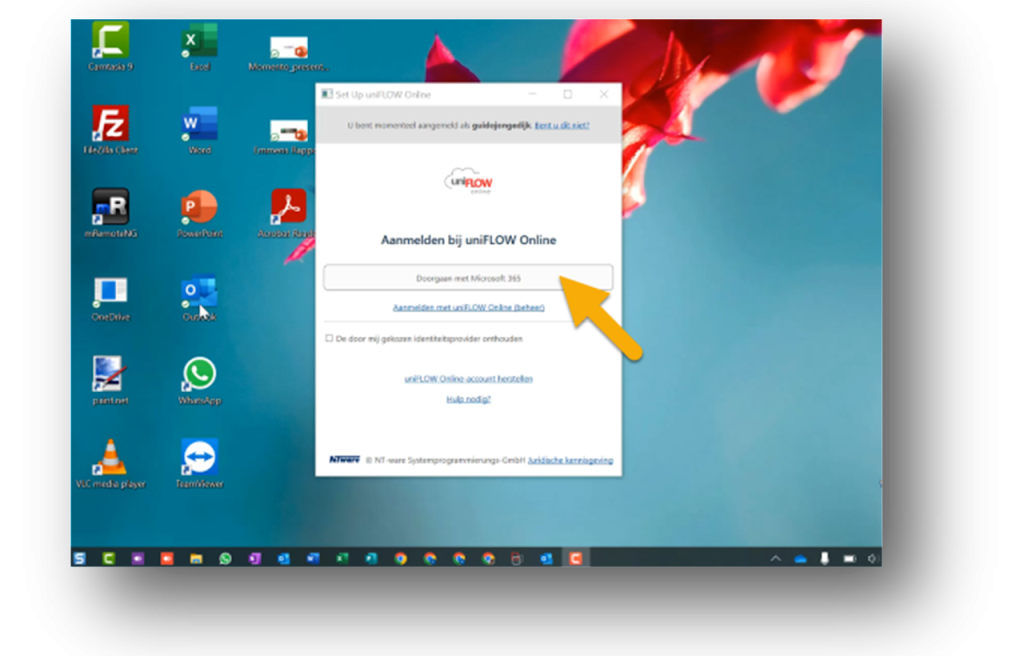
Task: Open the 'Hulp nodig?' link
Action: (468, 399)
